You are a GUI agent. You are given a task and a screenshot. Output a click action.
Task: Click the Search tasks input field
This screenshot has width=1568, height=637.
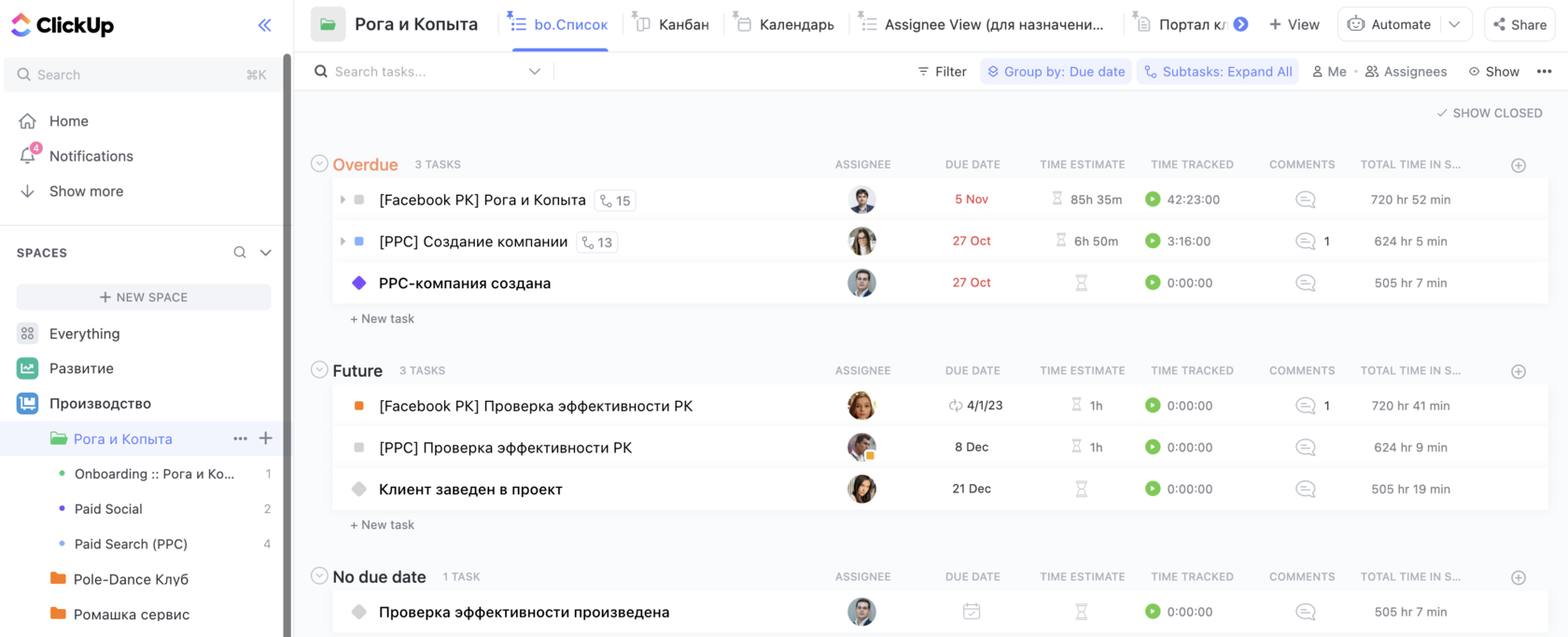427,72
